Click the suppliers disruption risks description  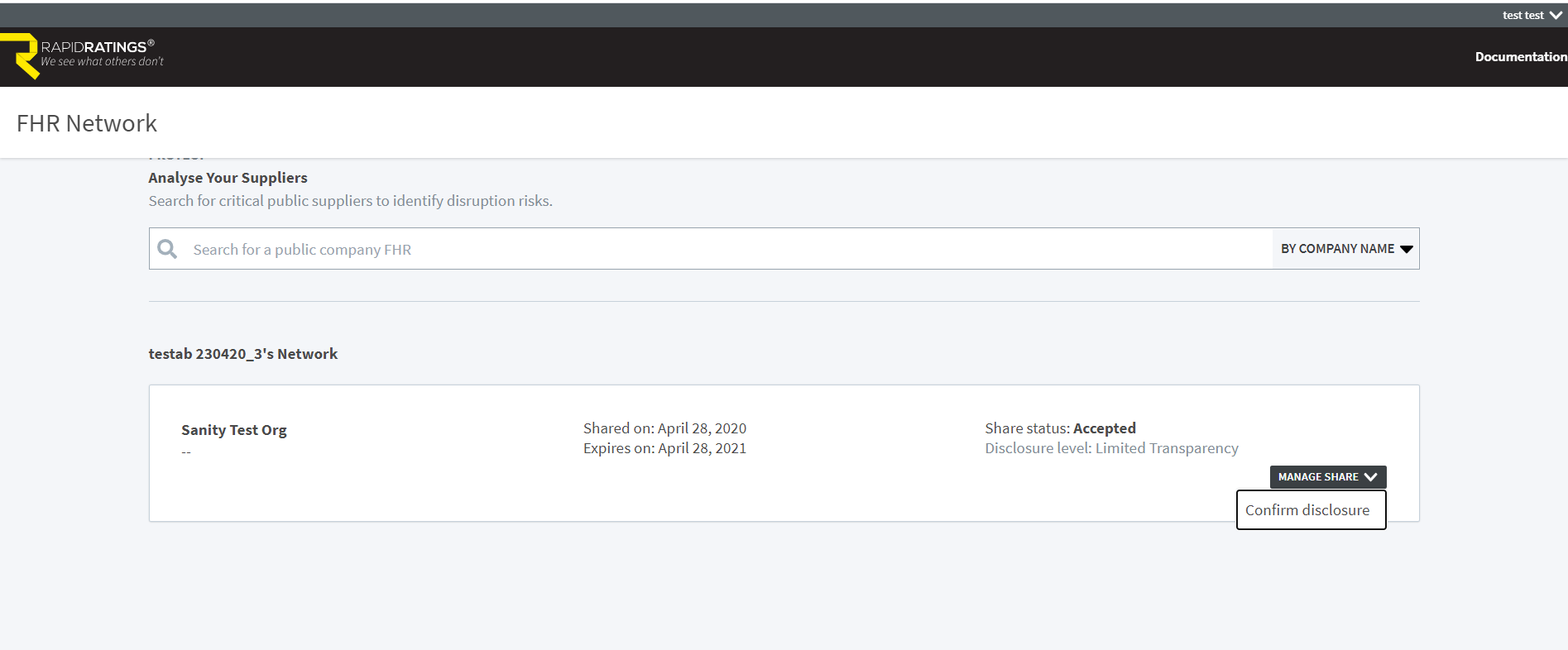(351, 201)
